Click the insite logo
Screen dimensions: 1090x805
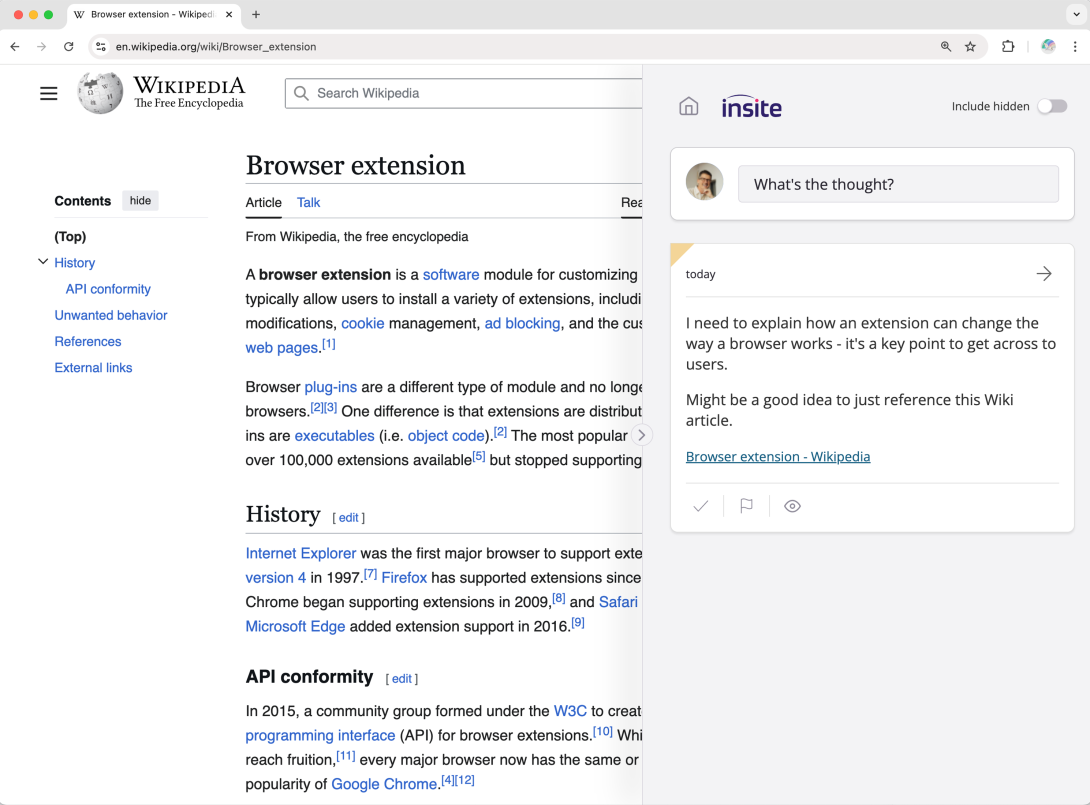(x=751, y=106)
